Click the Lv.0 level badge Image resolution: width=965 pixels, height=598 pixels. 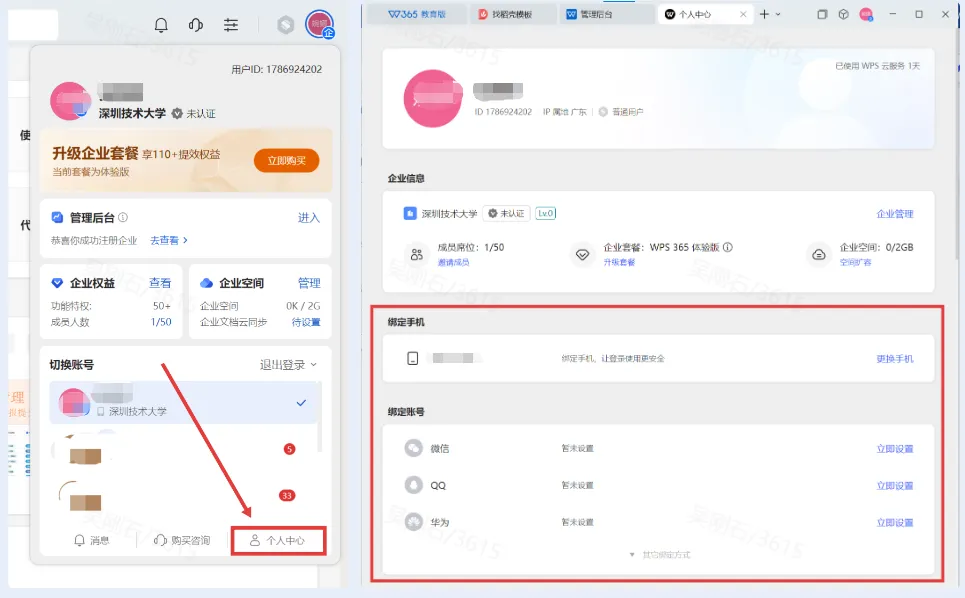pyautogui.click(x=546, y=213)
